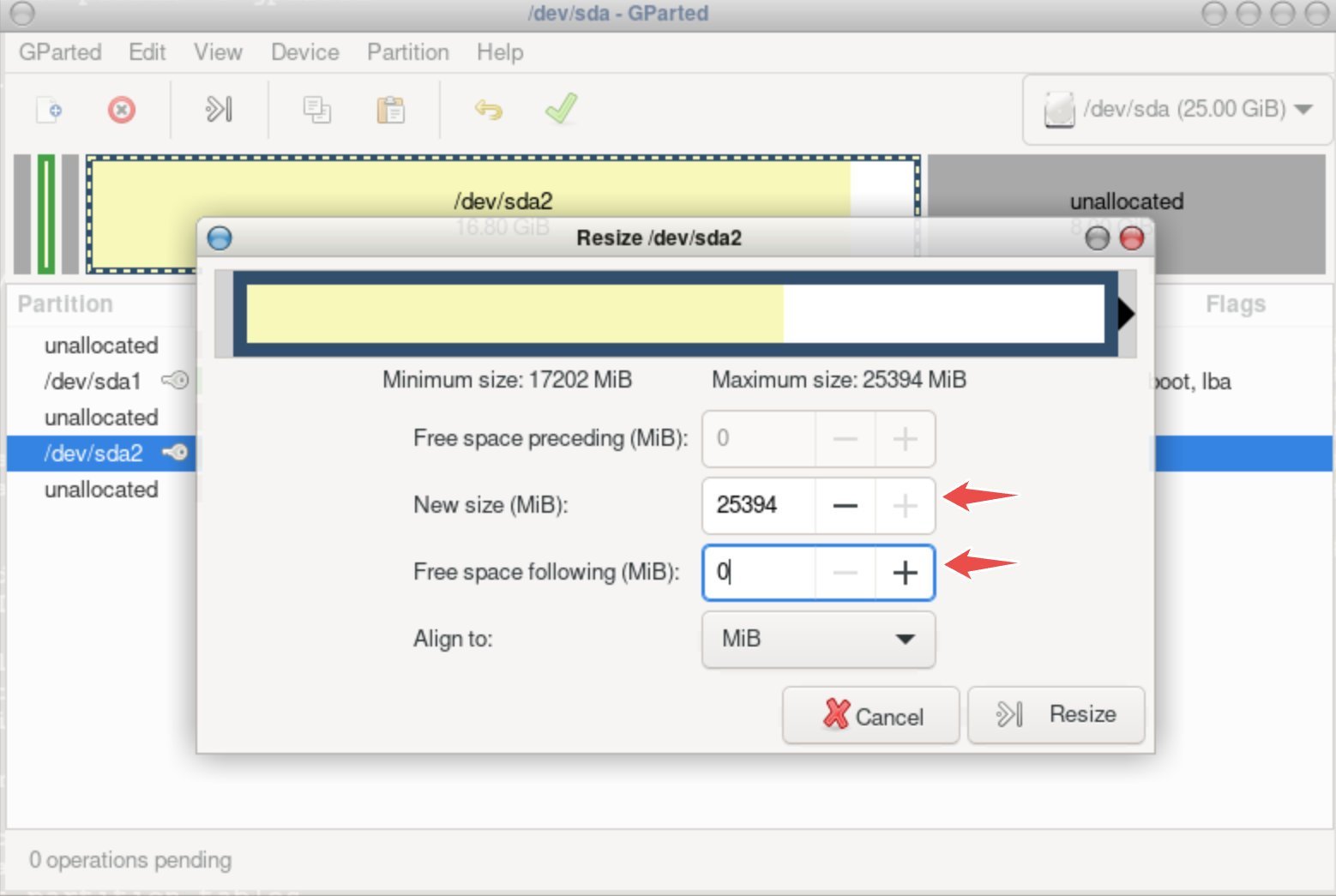Decrease New size with minus button
Image resolution: width=1336 pixels, height=896 pixels.
tap(845, 505)
